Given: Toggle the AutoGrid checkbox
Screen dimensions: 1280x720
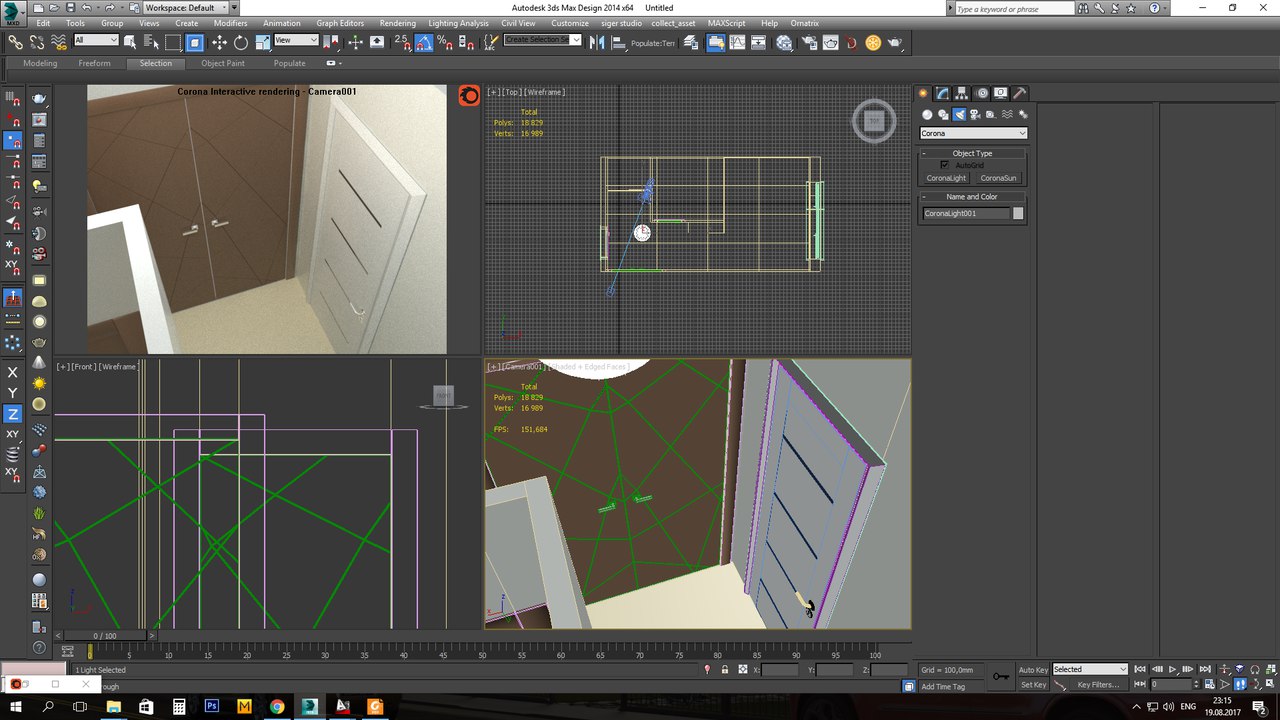Looking at the screenshot, I should click(x=945, y=165).
